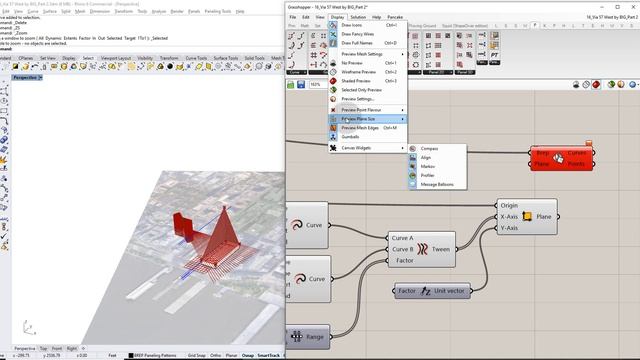Image resolution: width=640 pixels, height=360 pixels.
Task: Toggle Osnap in Rhino status bar
Action: click(x=247, y=356)
